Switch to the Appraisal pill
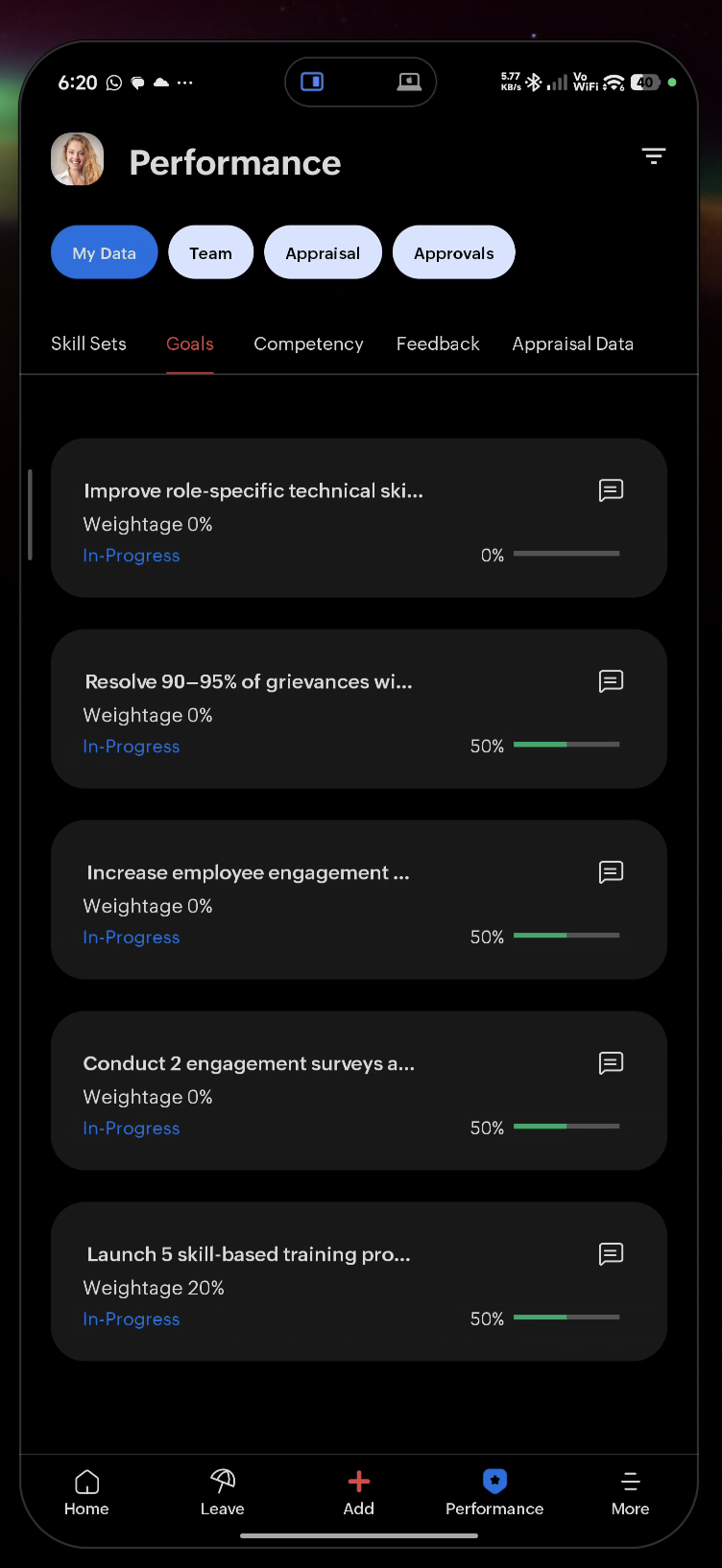The width and height of the screenshot is (722, 1568). (323, 252)
